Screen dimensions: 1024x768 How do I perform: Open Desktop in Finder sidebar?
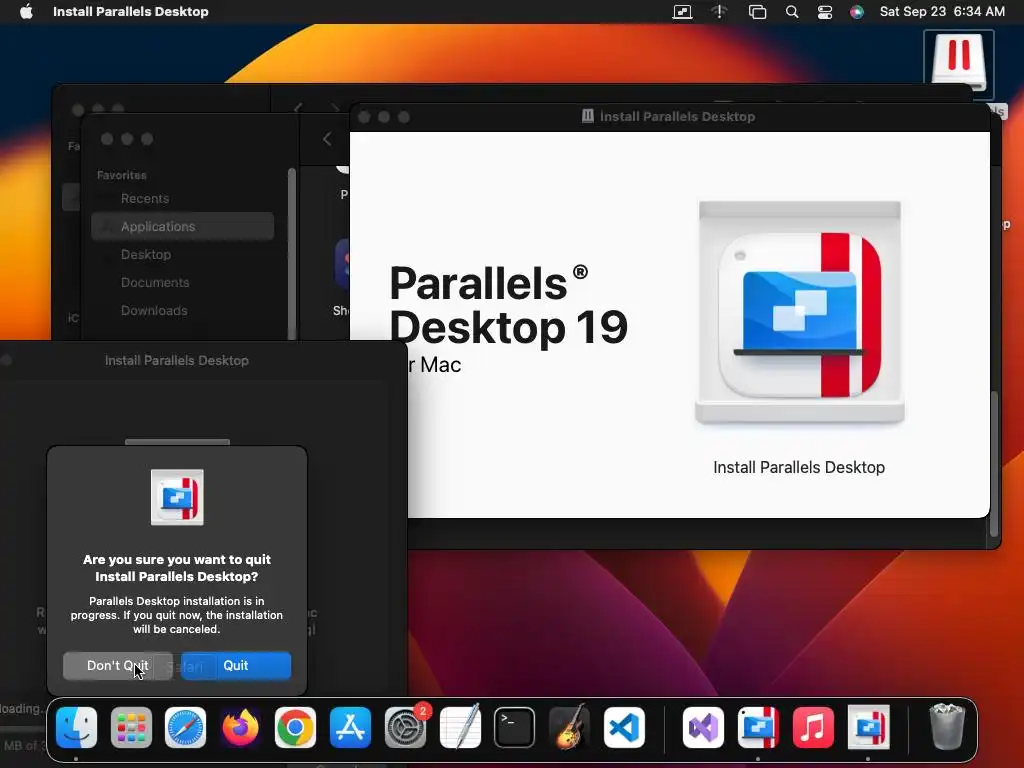click(x=146, y=255)
